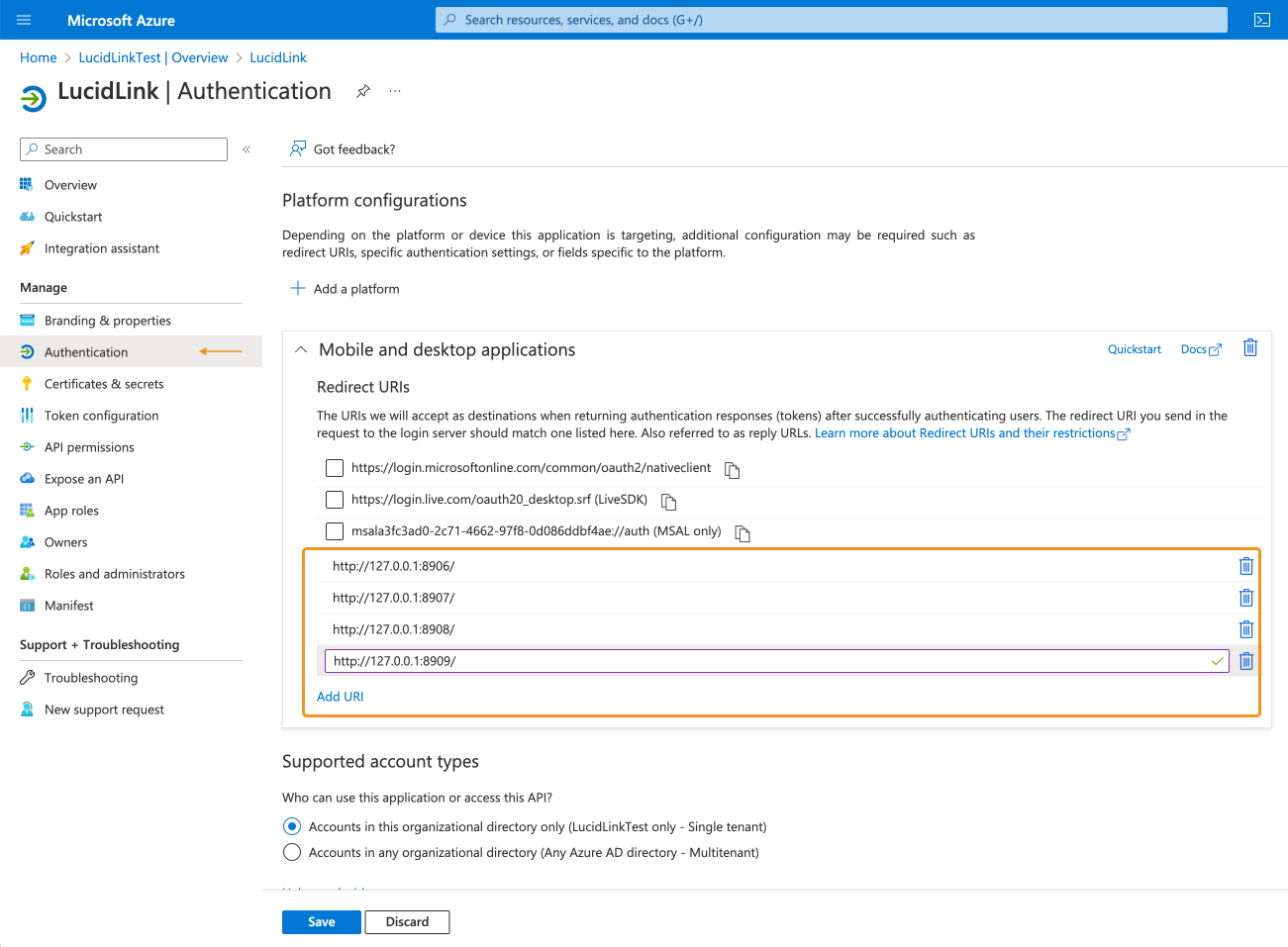Open the platform Quickstart link
The width and height of the screenshot is (1288, 947).
1135,349
